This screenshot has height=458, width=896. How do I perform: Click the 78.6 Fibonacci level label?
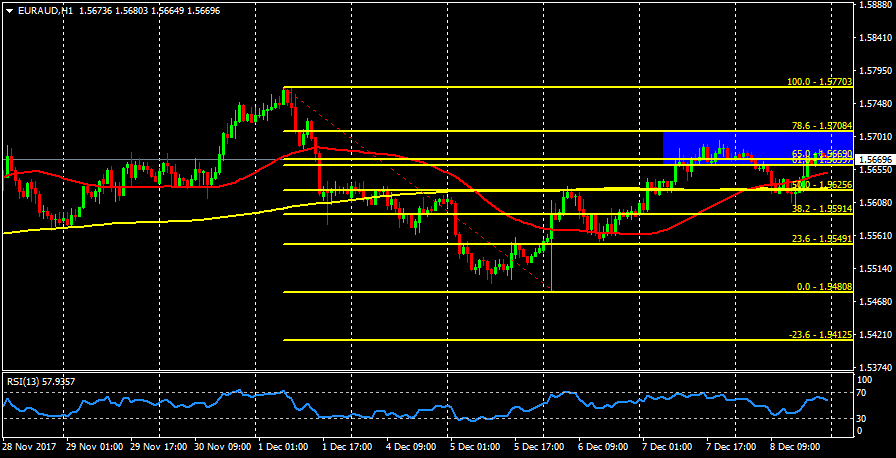pos(818,126)
